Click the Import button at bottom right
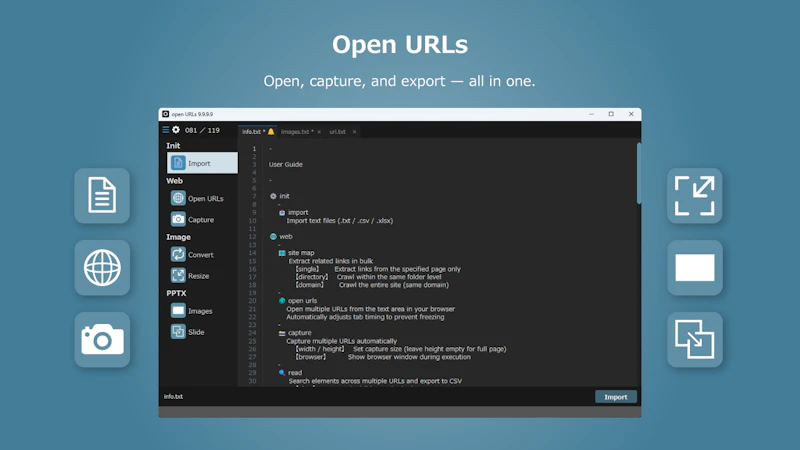800x450 pixels. click(x=616, y=397)
